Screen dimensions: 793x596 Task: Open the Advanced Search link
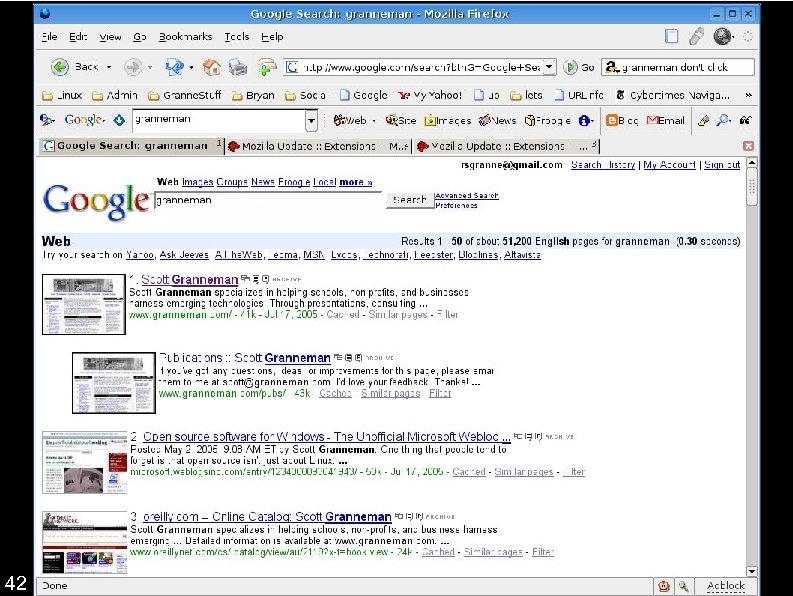click(466, 195)
